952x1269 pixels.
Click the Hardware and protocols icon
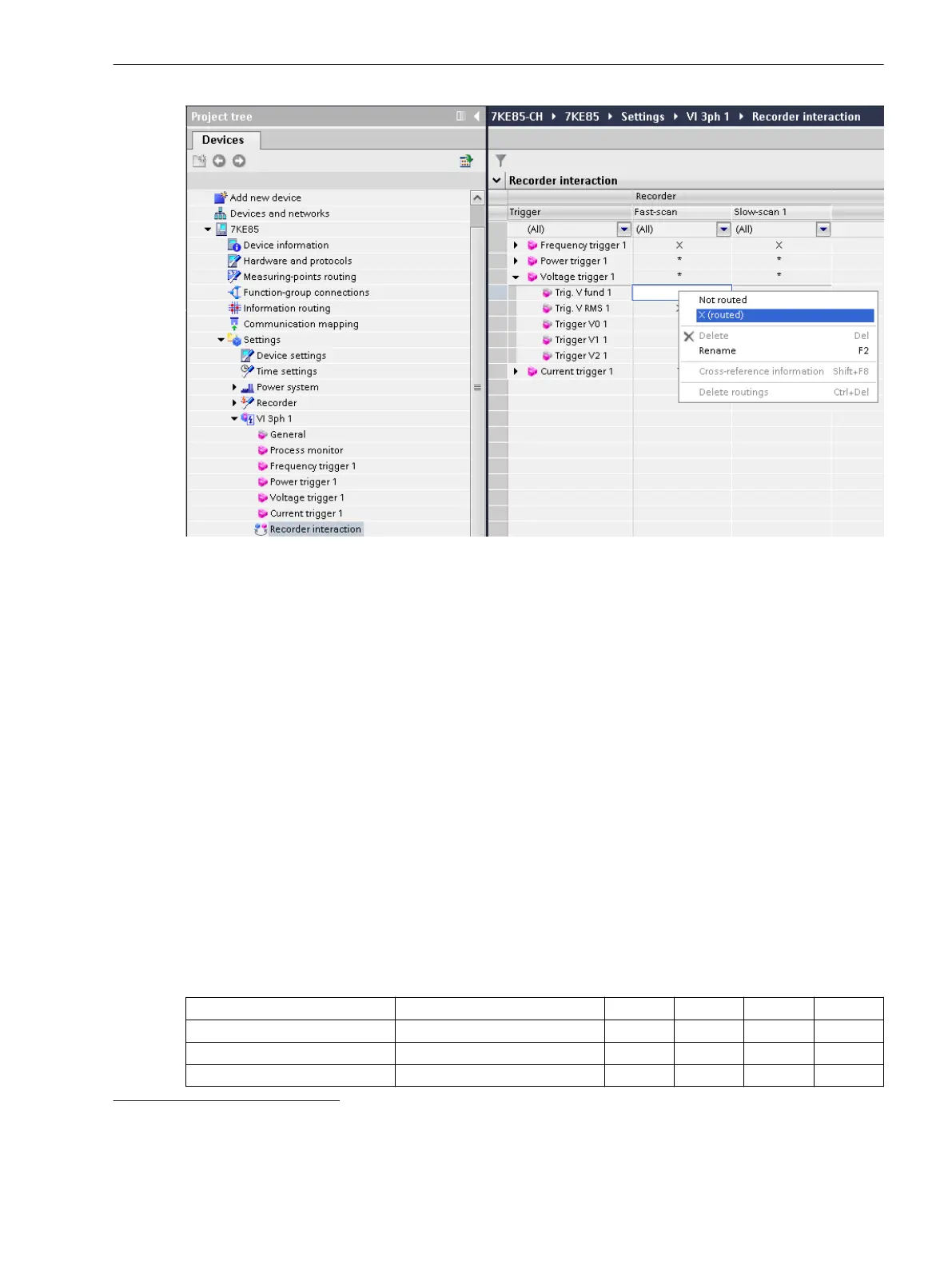[234, 261]
